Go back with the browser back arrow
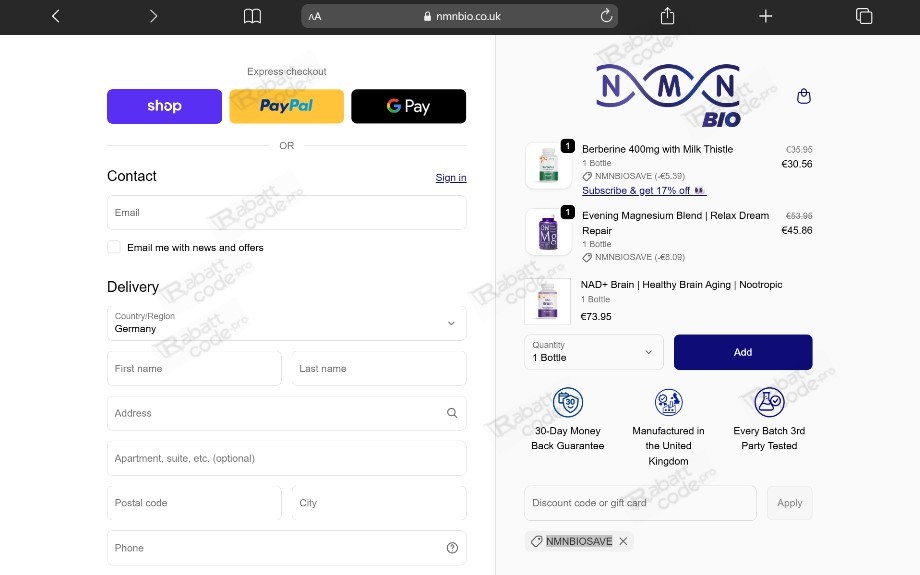This screenshot has width=920, height=575. (56, 16)
